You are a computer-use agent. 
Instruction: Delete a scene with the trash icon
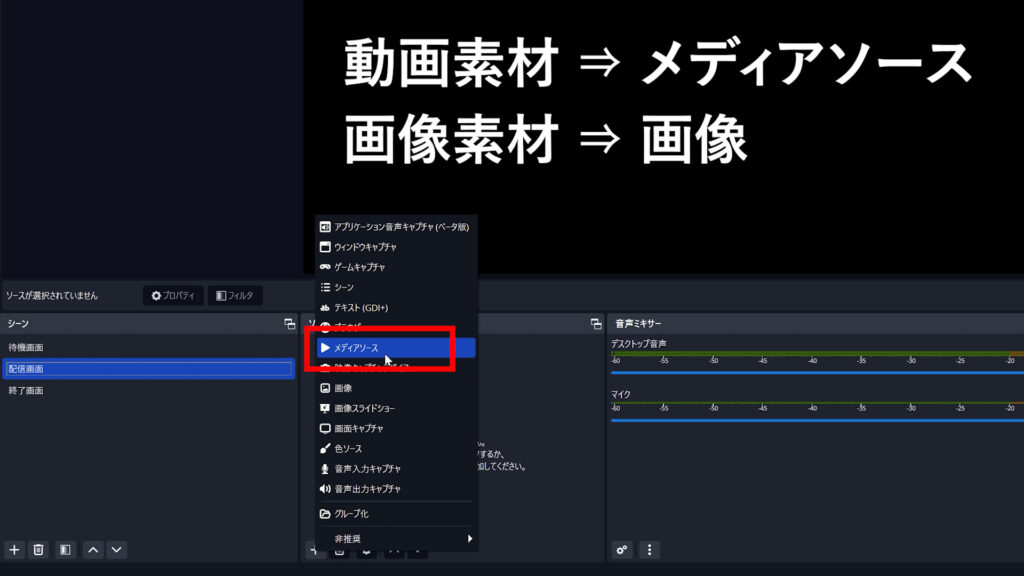click(37, 549)
